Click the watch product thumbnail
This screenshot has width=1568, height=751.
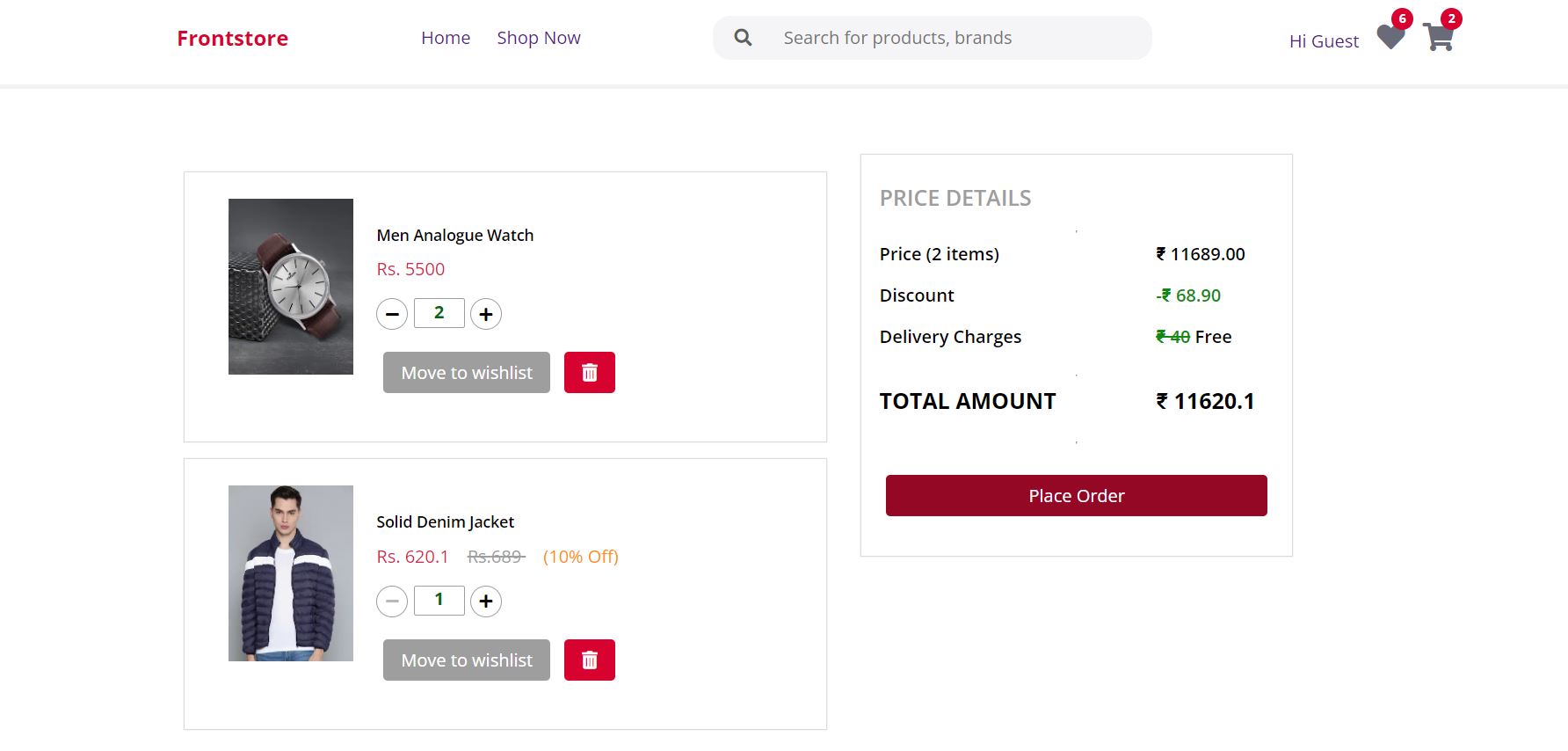[x=291, y=287]
